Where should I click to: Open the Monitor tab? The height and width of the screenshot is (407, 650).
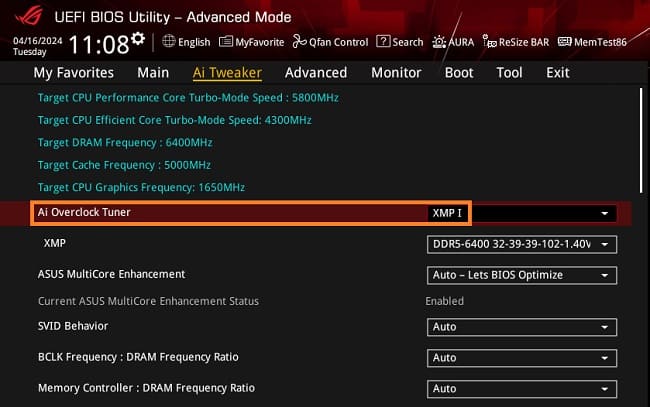coord(396,73)
